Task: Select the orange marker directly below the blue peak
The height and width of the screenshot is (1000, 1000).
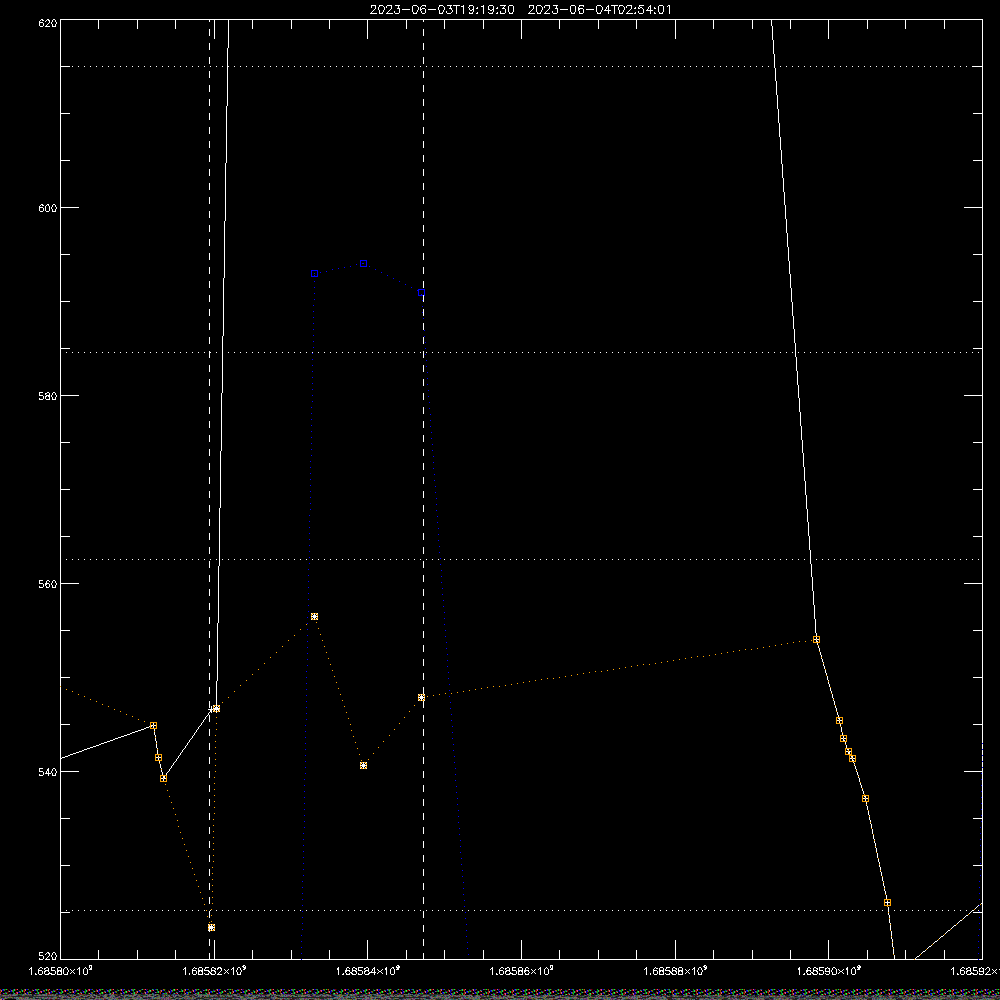Action: tap(364, 765)
